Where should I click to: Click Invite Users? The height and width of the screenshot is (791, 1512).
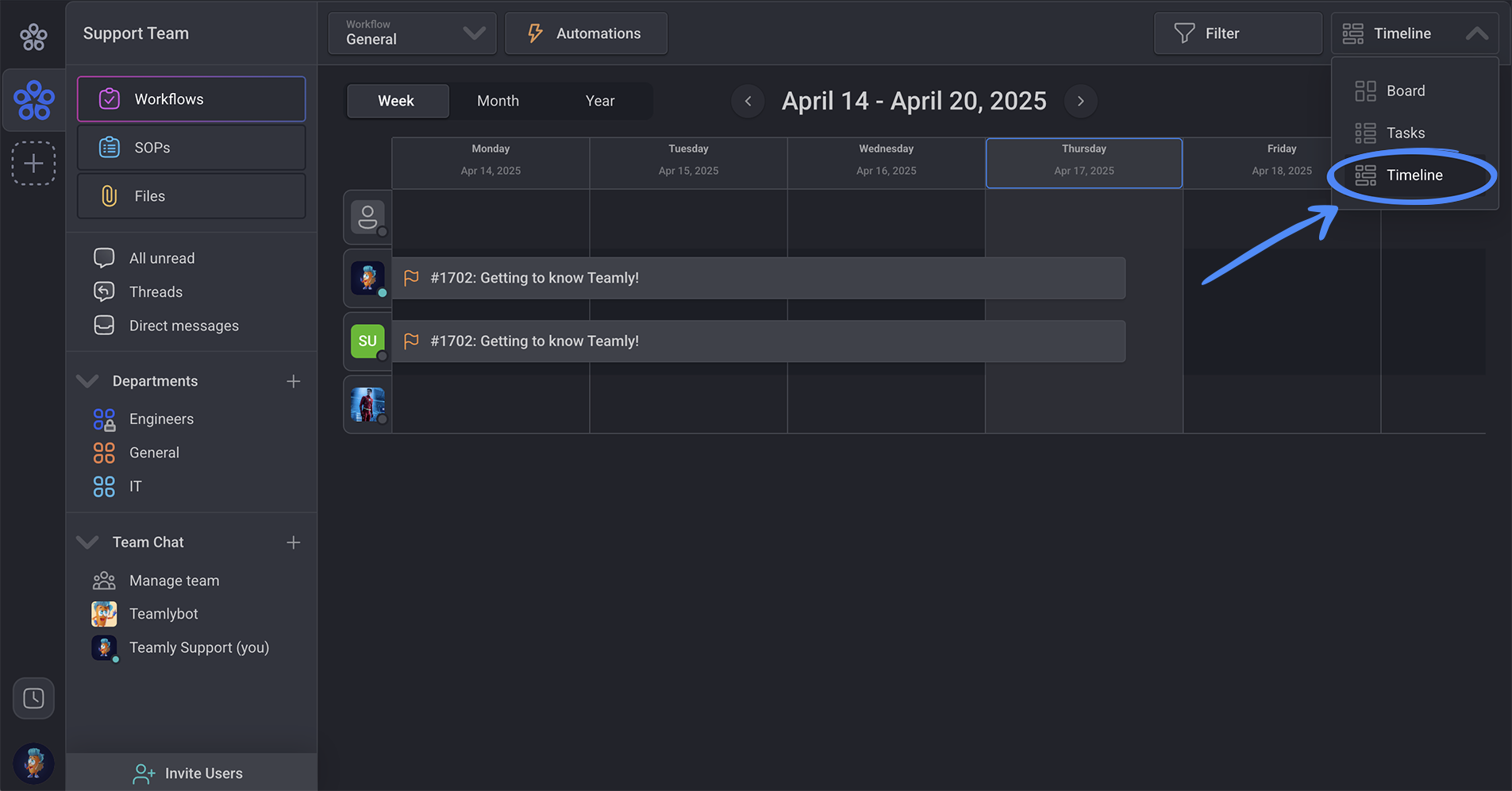(x=191, y=773)
